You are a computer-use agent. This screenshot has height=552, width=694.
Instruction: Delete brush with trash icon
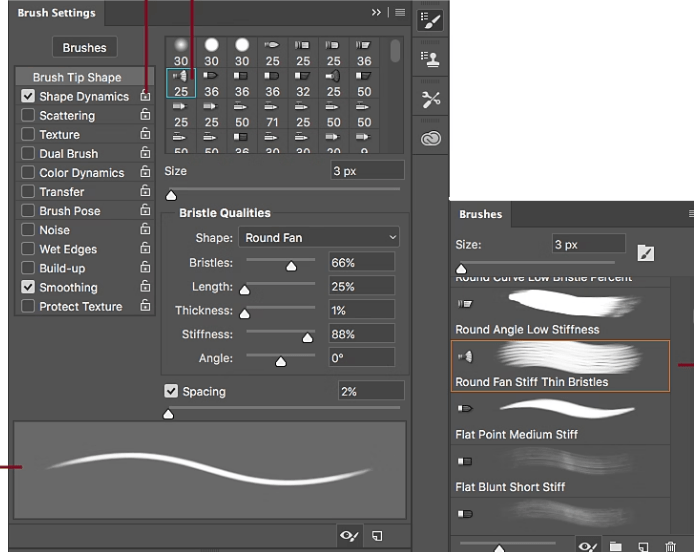click(670, 546)
